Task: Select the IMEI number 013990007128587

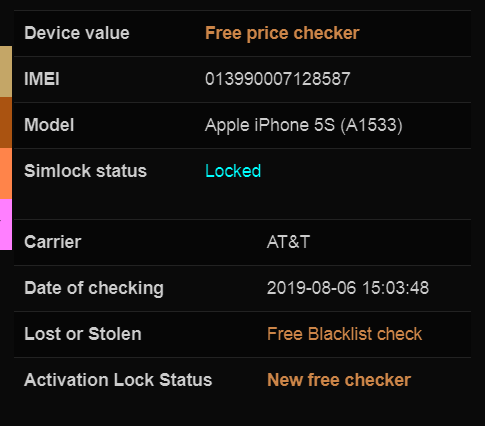Action: [277, 79]
